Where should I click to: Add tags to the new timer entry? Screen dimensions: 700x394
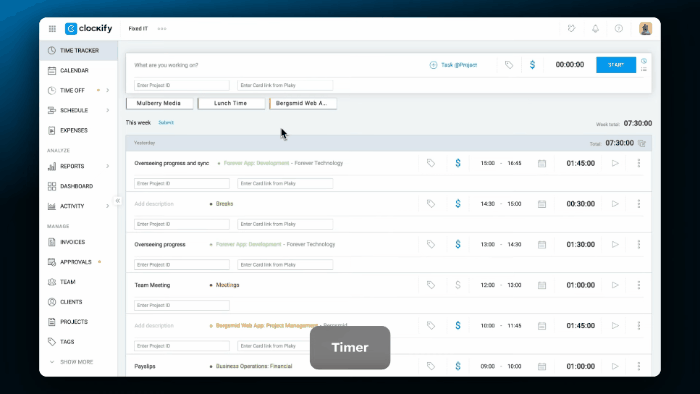[509, 65]
